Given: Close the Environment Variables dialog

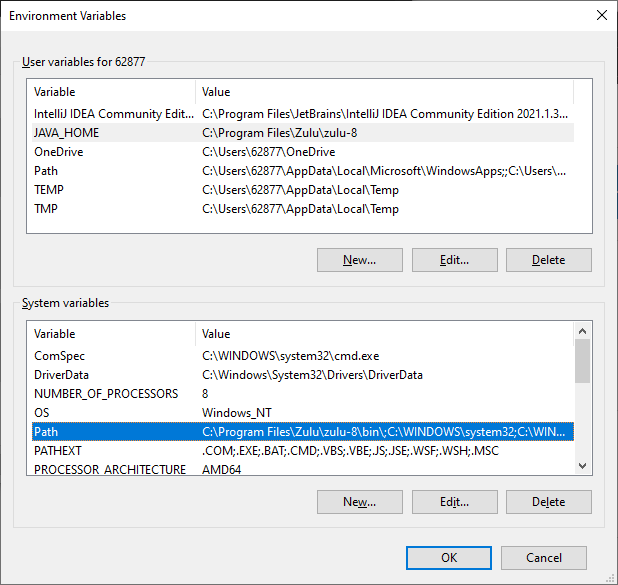Looking at the screenshot, I should click(x=601, y=15).
